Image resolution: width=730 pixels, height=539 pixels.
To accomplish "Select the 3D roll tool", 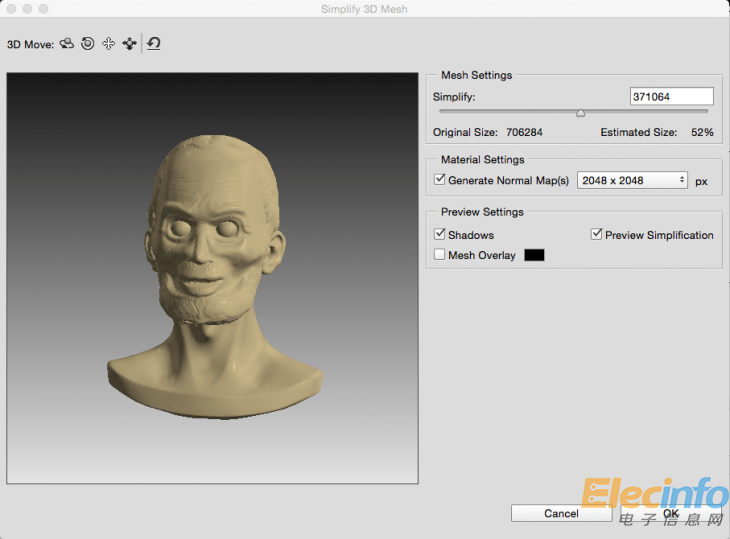I will [88, 44].
